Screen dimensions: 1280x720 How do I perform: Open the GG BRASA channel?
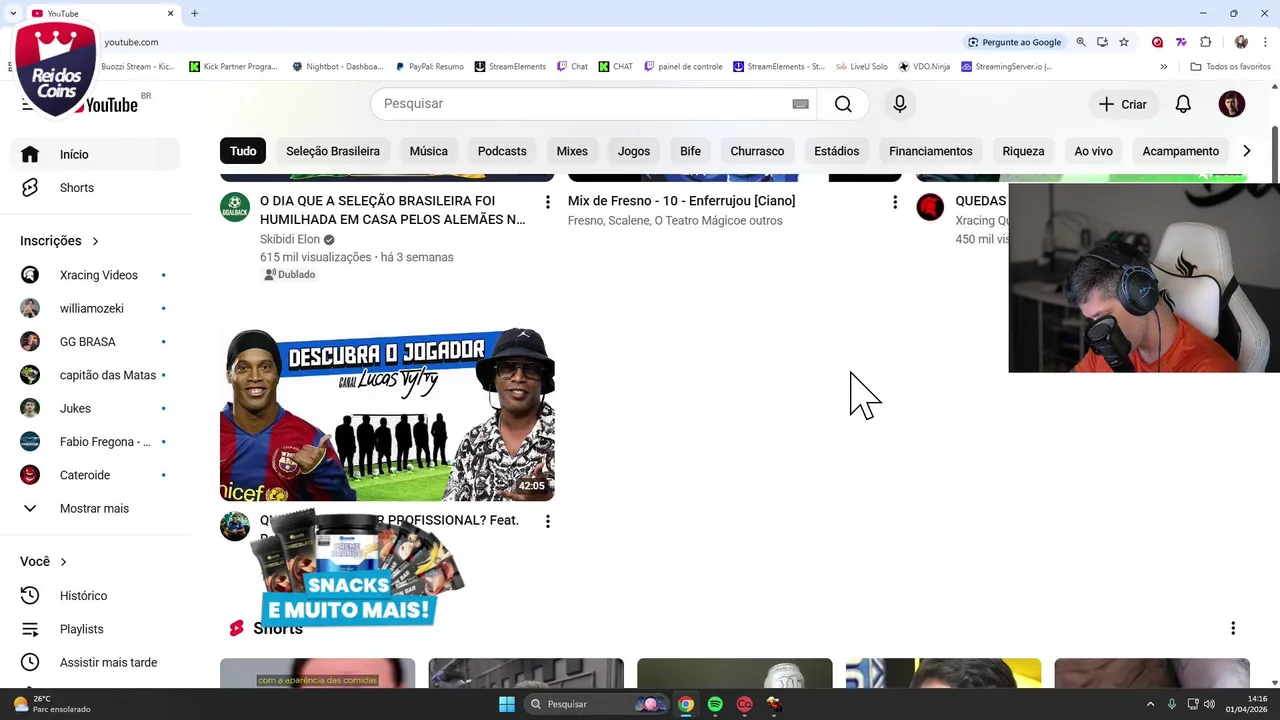click(95, 342)
